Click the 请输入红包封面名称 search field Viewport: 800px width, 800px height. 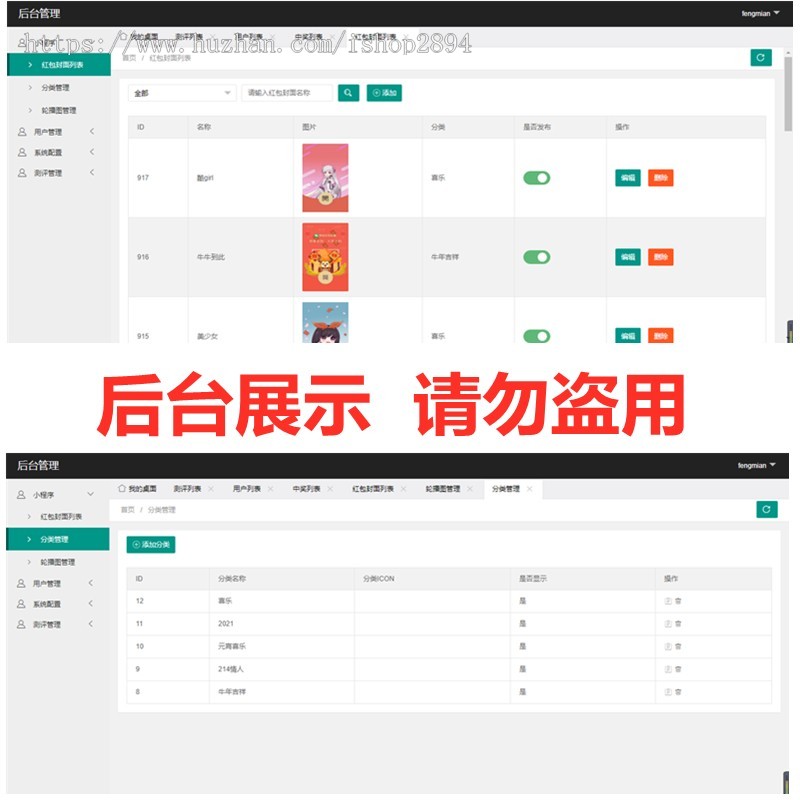coord(287,93)
